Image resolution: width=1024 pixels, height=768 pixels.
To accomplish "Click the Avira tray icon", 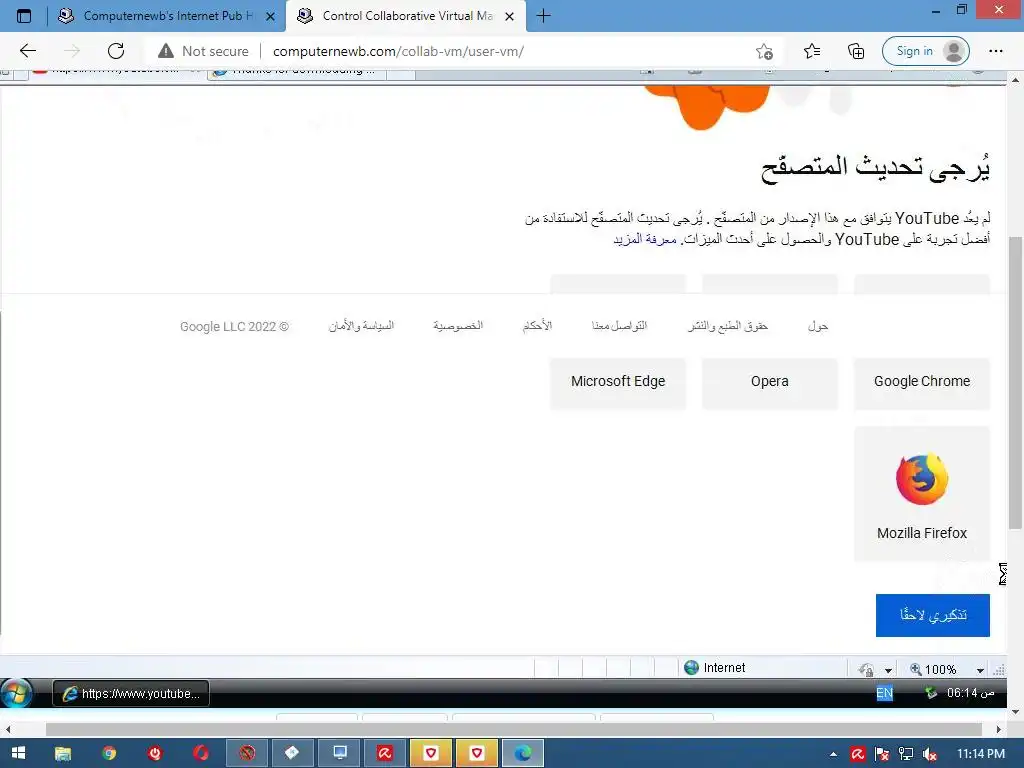I will (x=857, y=754).
